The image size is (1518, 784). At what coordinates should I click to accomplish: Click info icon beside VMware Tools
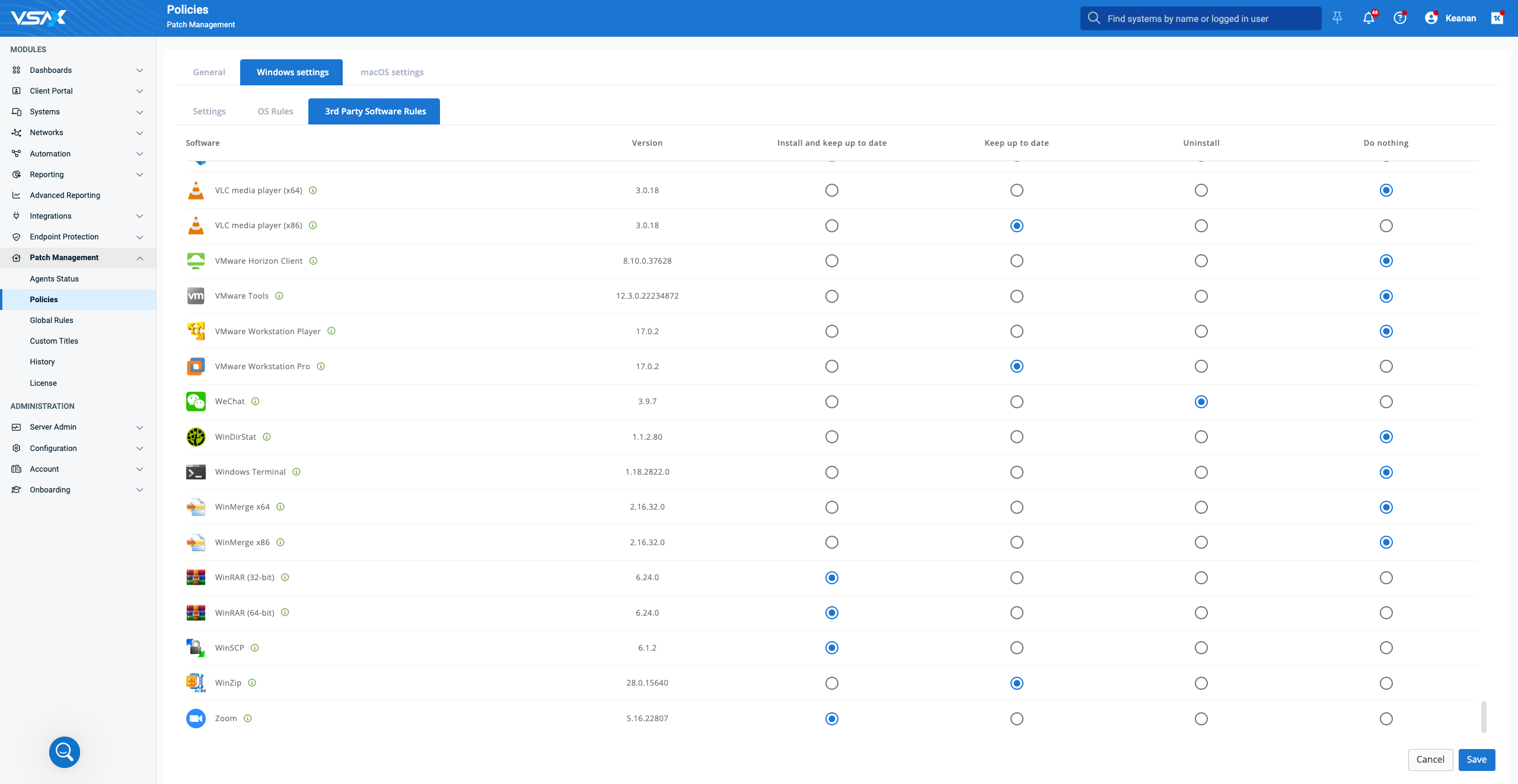(x=279, y=296)
